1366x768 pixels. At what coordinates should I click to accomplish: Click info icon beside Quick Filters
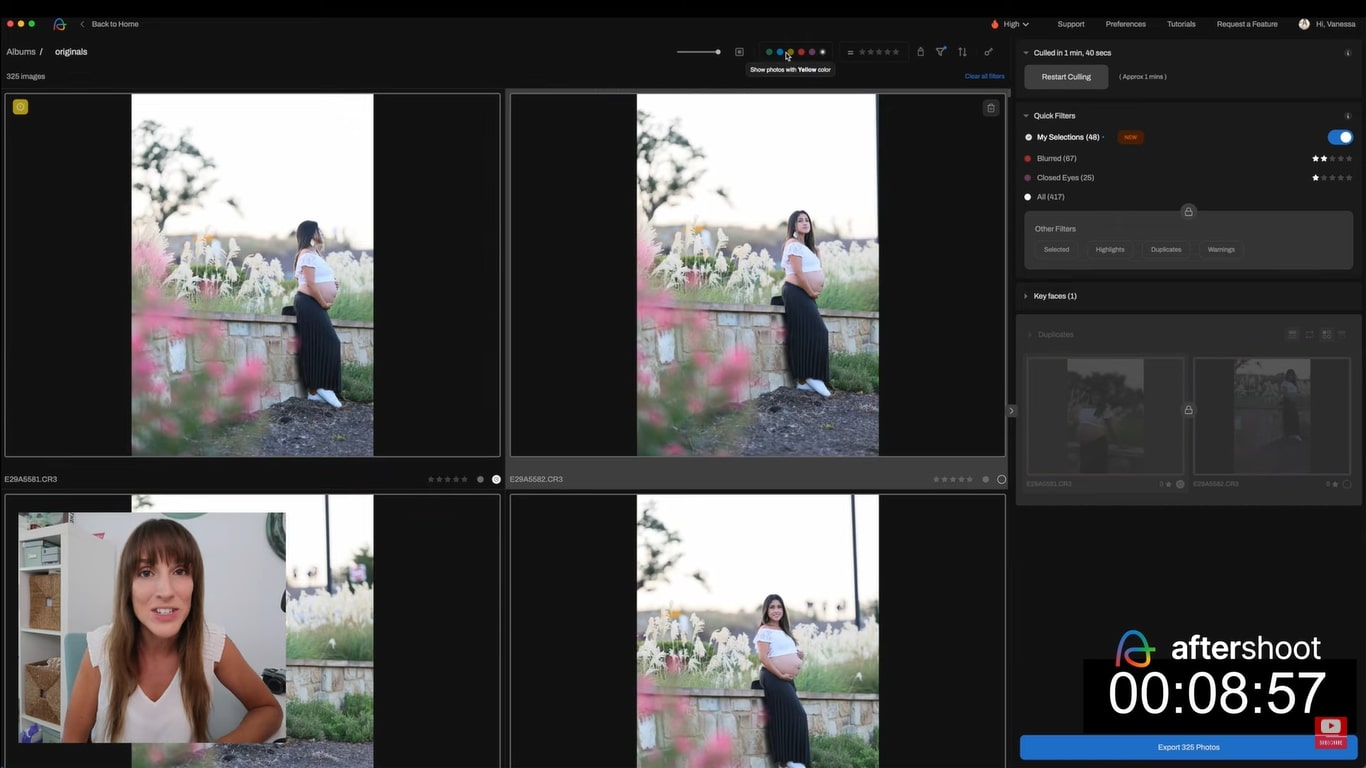(x=1347, y=116)
